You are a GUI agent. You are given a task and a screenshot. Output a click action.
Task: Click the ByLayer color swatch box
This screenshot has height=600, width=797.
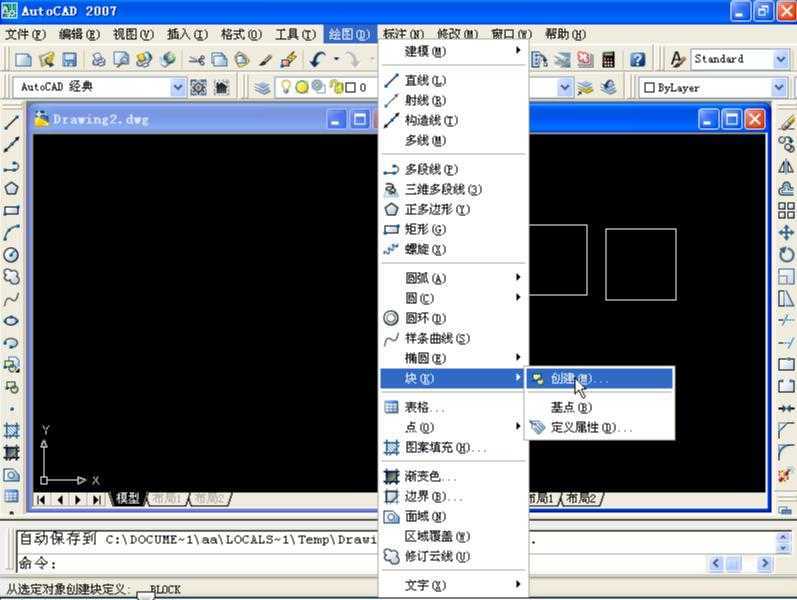(x=649, y=87)
